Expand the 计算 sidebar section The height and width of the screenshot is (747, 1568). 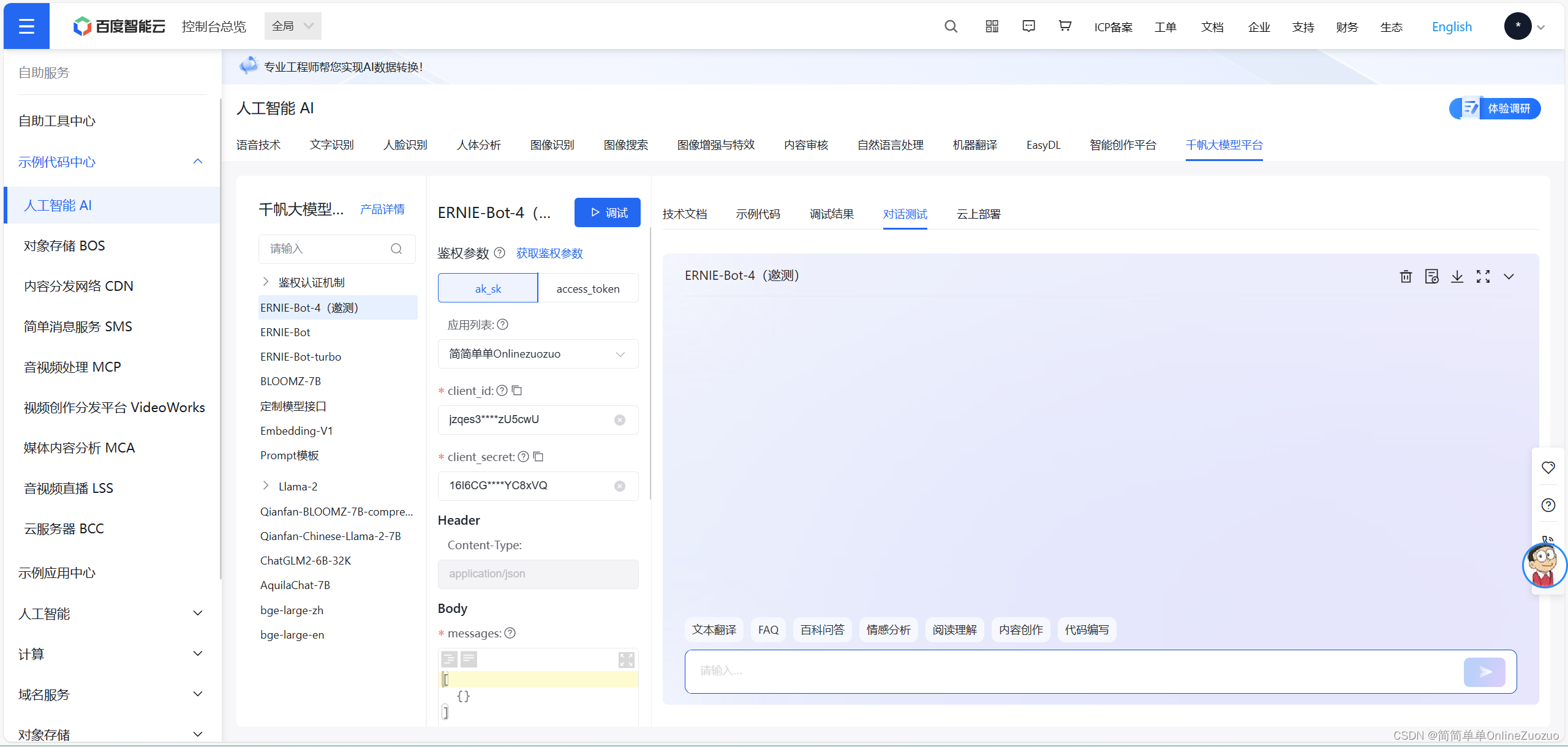[197, 654]
